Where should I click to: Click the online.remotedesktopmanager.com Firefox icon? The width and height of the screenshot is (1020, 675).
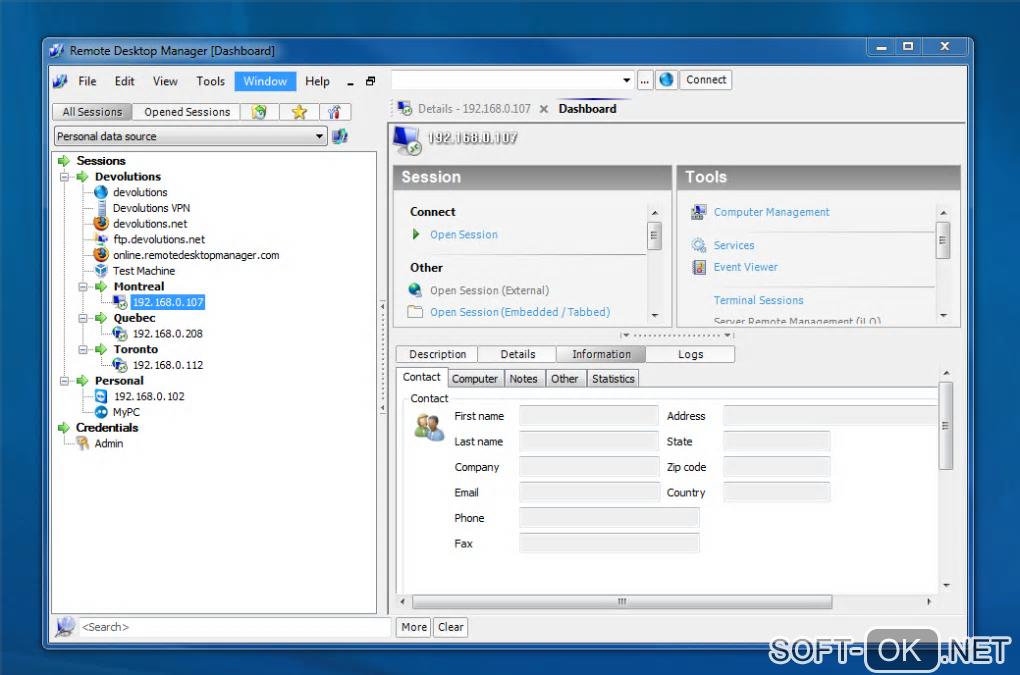tap(101, 255)
